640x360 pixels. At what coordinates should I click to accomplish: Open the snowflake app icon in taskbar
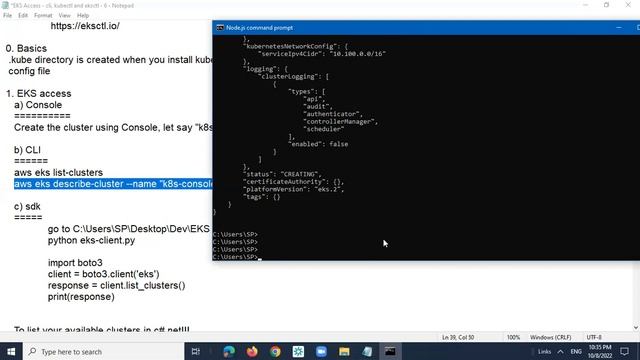298,351
